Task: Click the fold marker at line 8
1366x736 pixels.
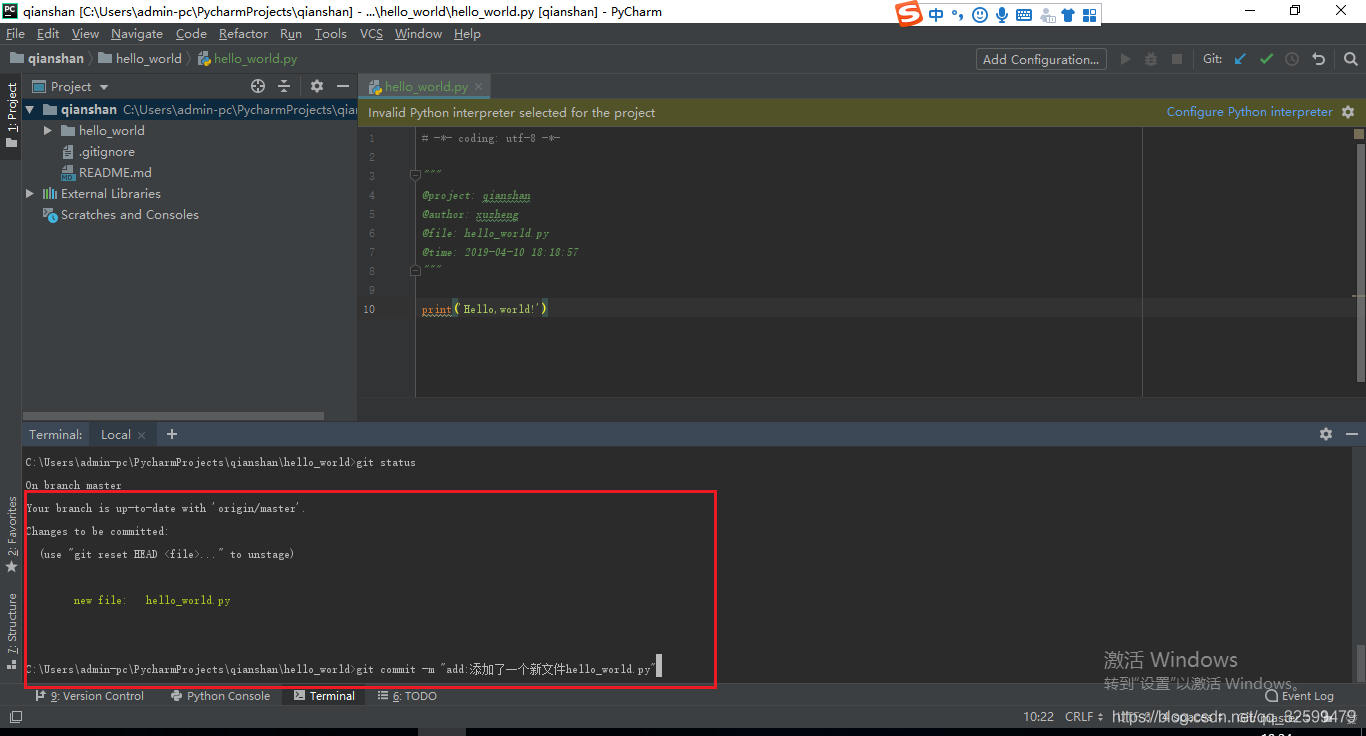Action: (x=415, y=271)
